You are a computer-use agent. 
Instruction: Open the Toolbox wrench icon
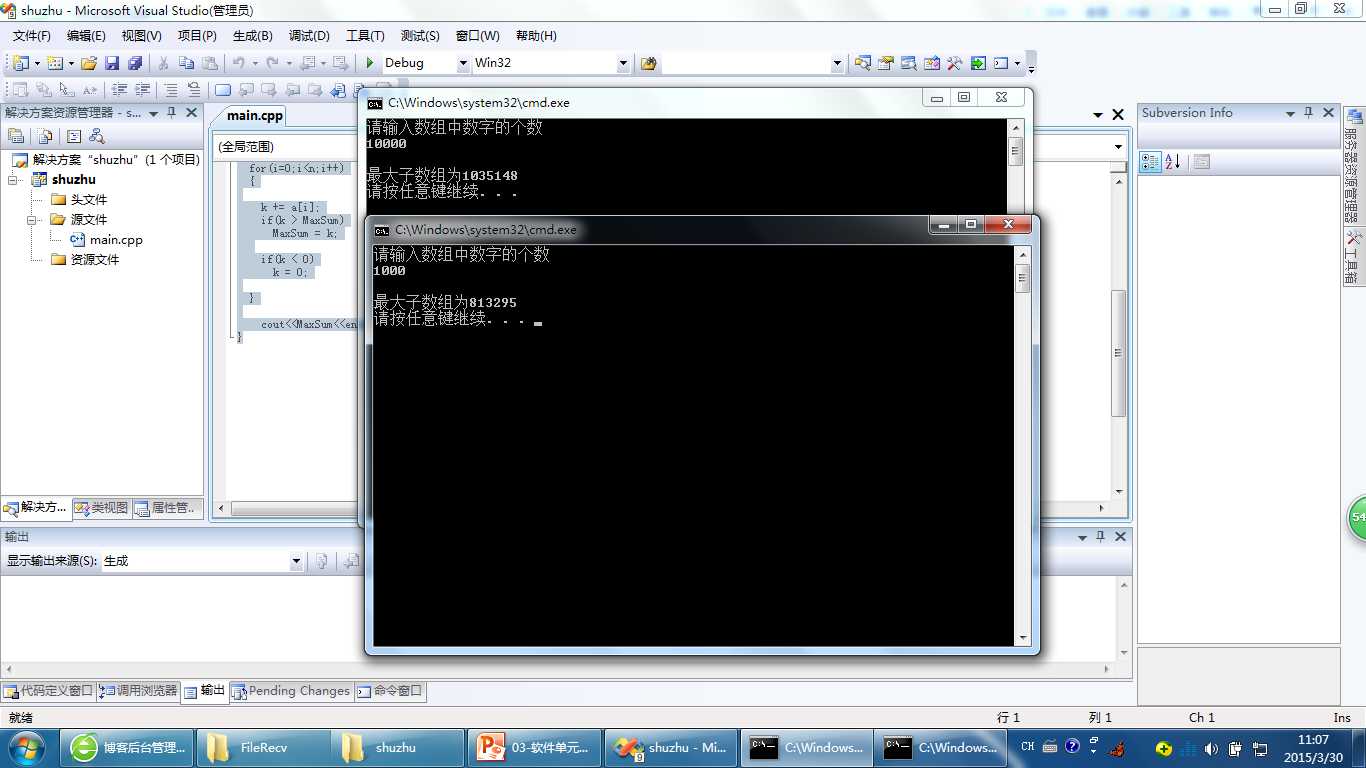pyautogui.click(x=954, y=63)
